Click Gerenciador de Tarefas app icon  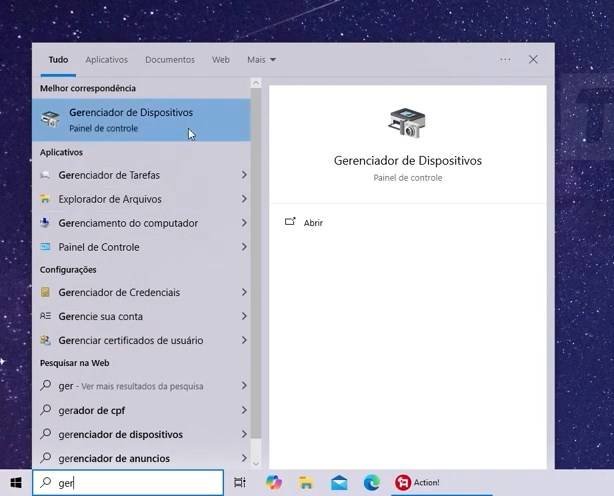(45, 175)
